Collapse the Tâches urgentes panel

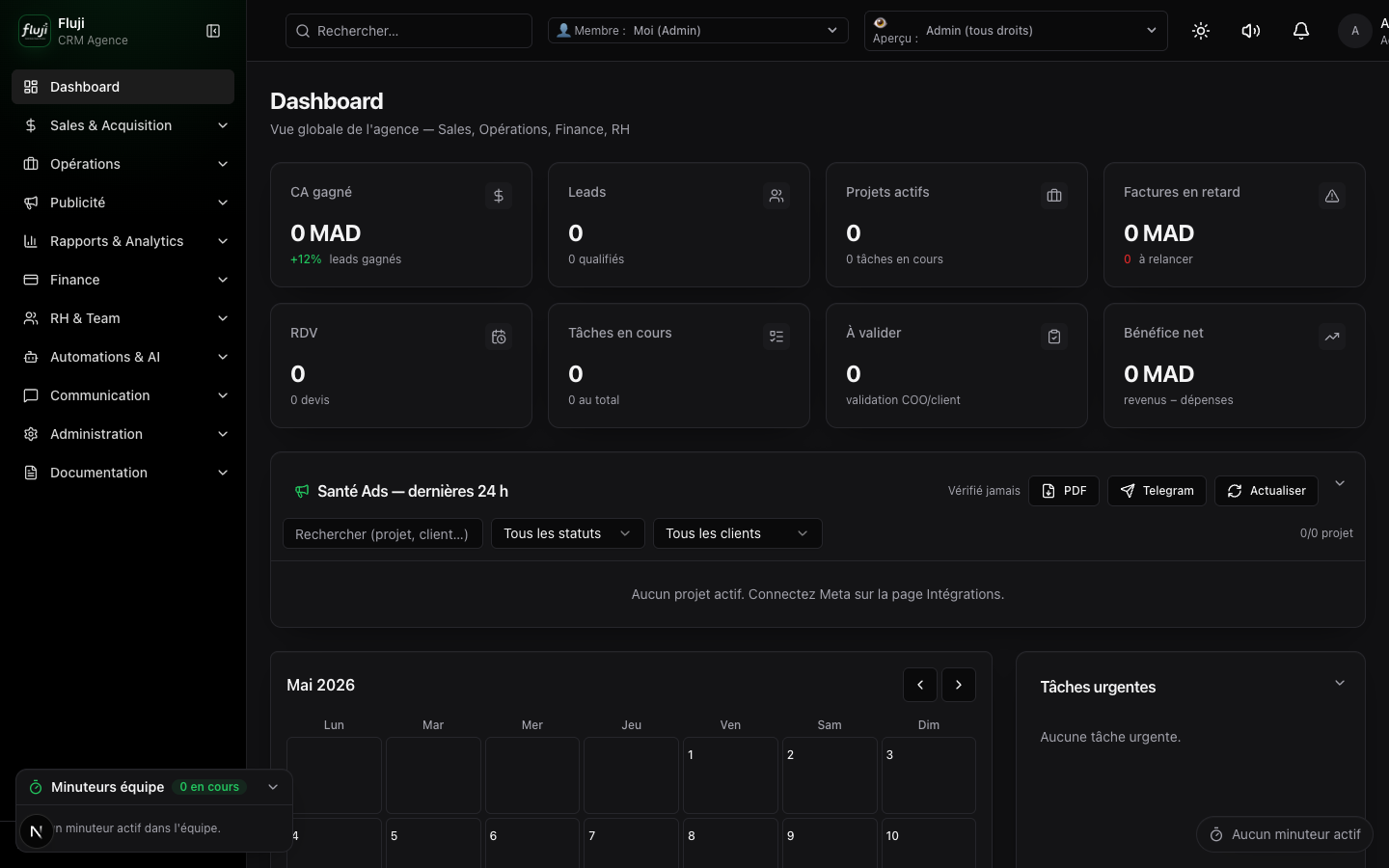pos(1340,683)
